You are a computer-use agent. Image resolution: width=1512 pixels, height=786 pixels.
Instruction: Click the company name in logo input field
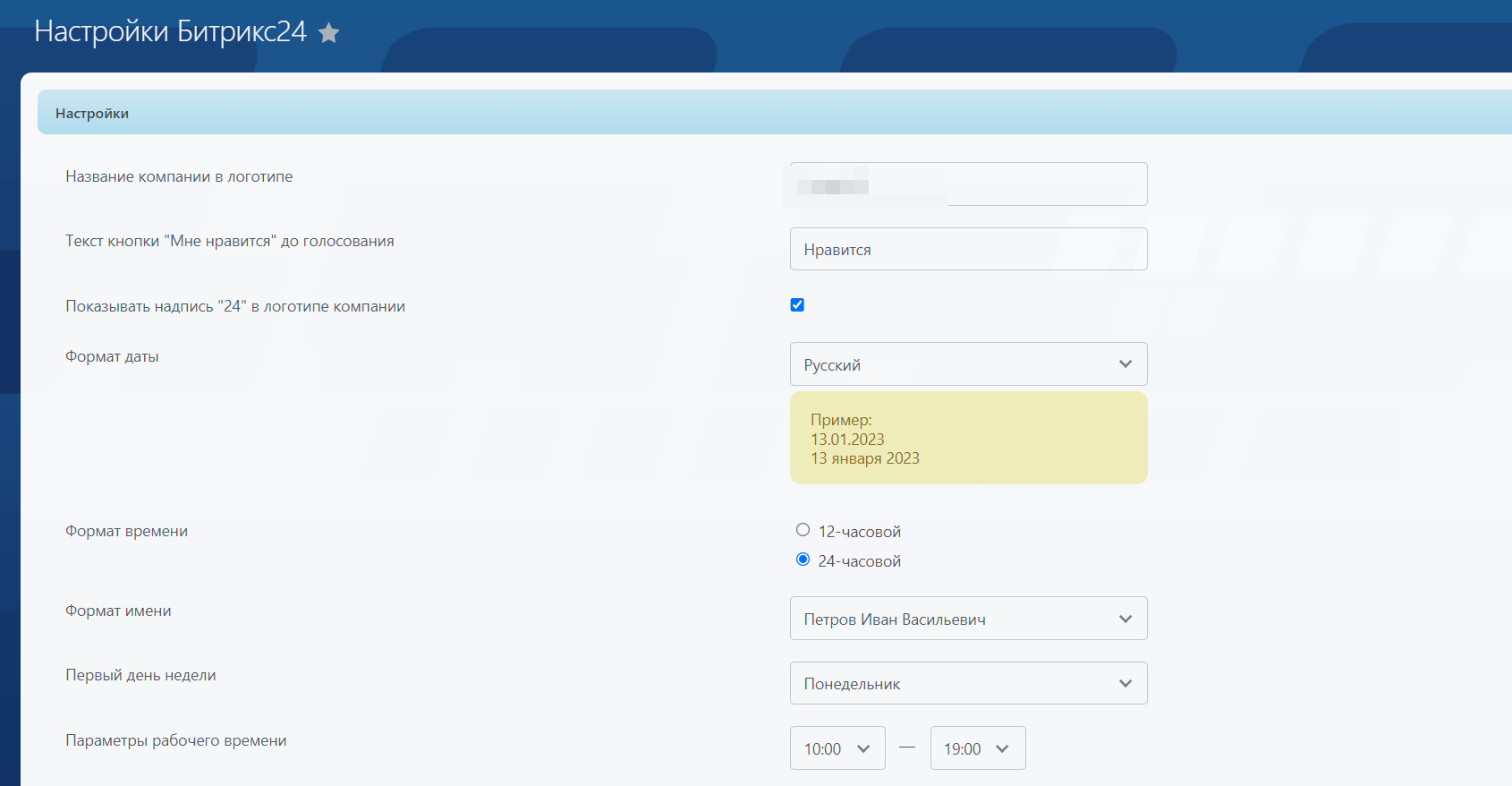[x=968, y=184]
